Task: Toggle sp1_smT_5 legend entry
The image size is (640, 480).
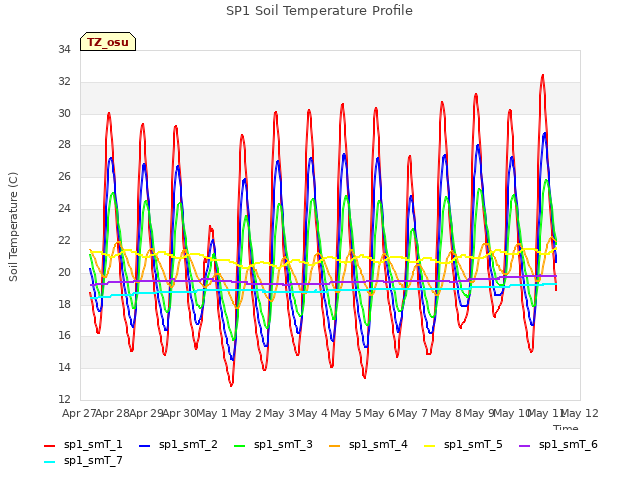Action: coord(463,444)
